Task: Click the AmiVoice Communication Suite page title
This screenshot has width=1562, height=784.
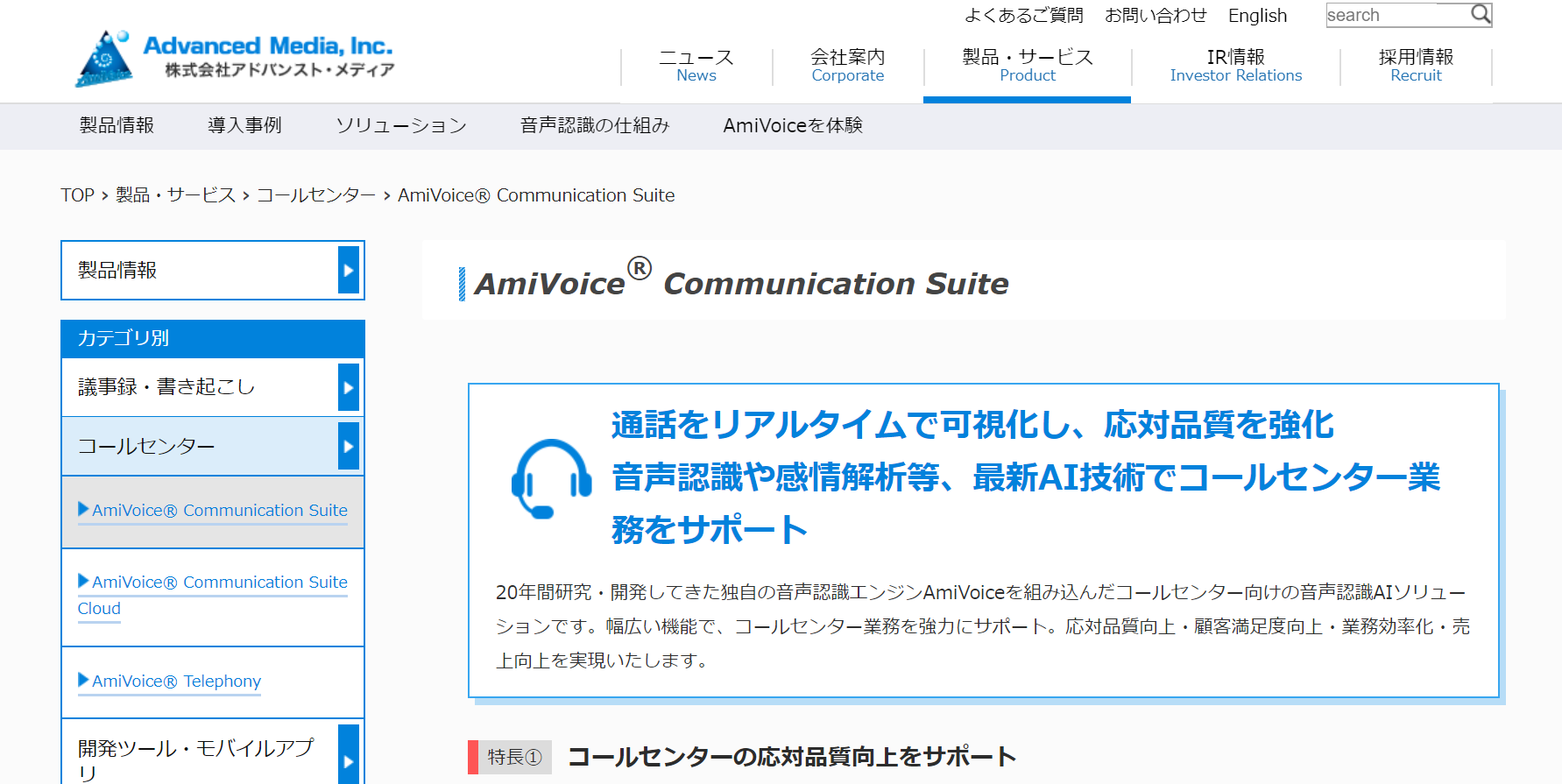Action: 741,280
